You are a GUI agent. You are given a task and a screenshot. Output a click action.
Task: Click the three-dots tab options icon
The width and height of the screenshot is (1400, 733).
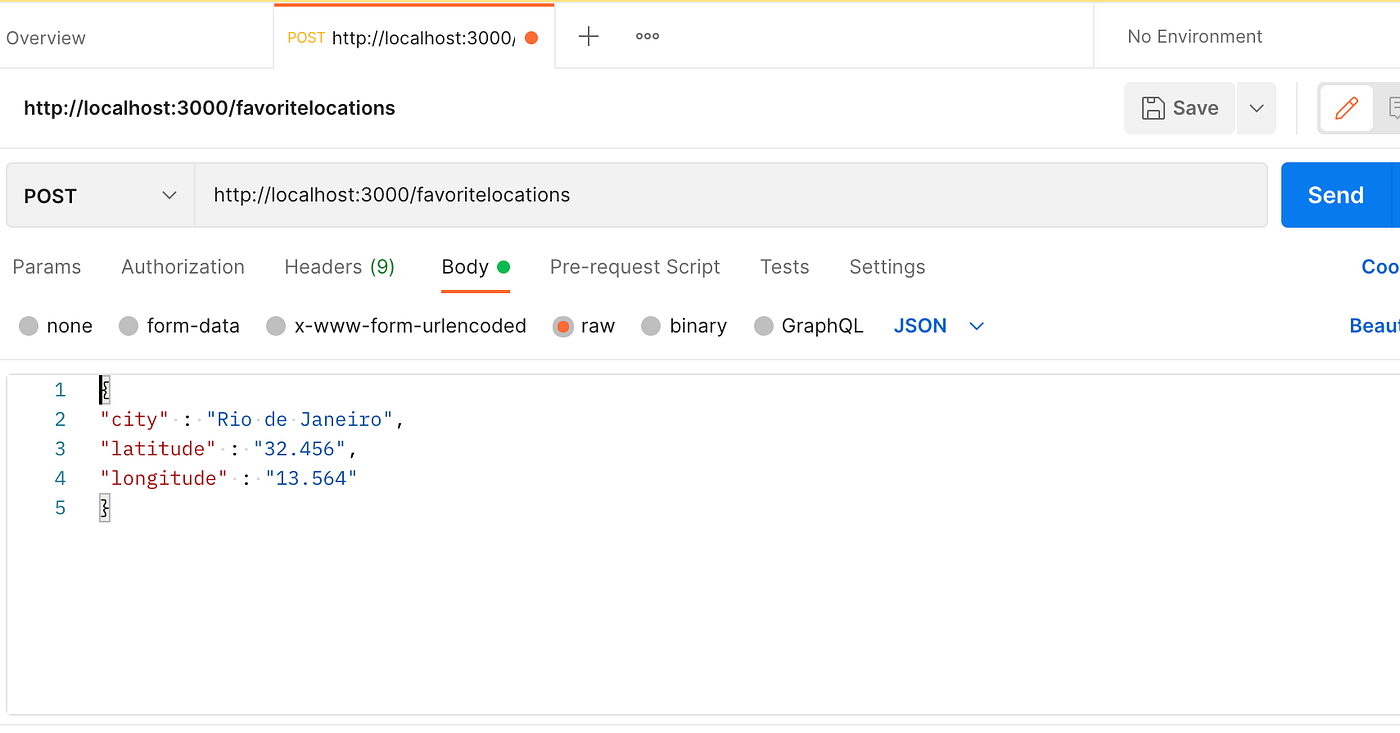click(x=647, y=37)
